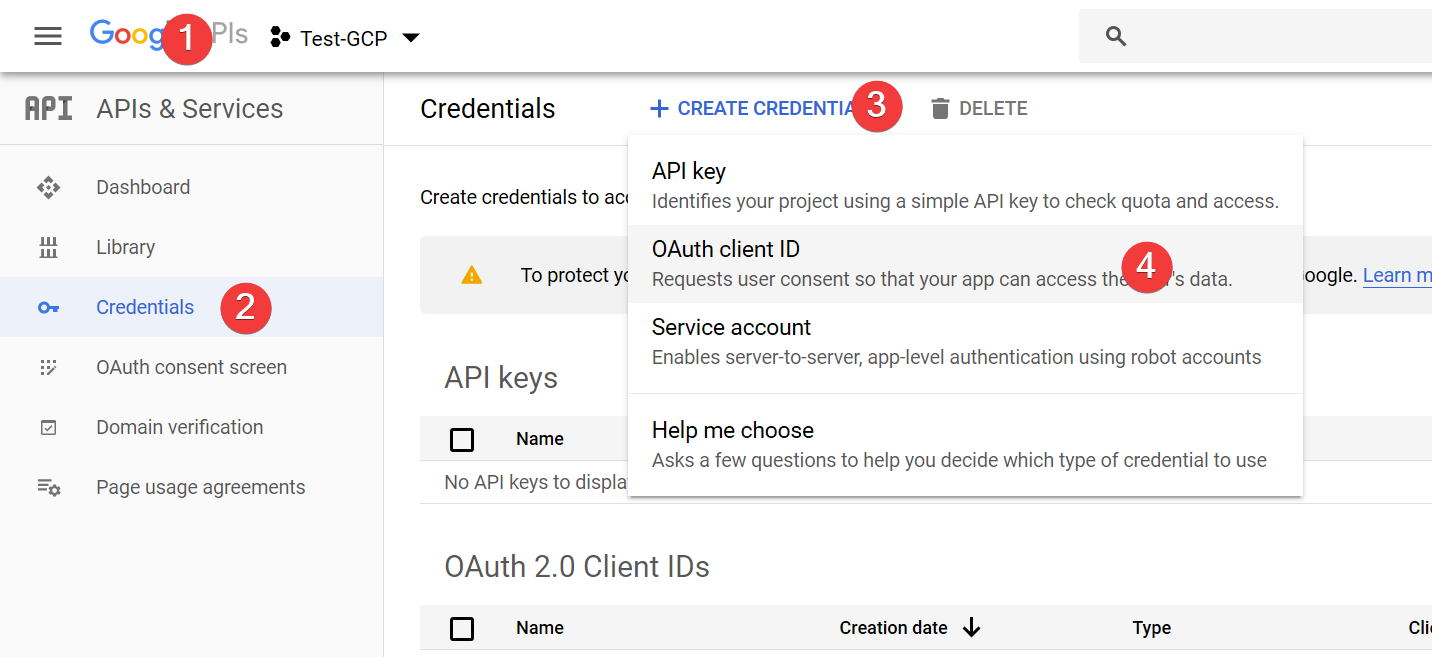
Task: Click Name column header in API keys table
Action: point(540,439)
